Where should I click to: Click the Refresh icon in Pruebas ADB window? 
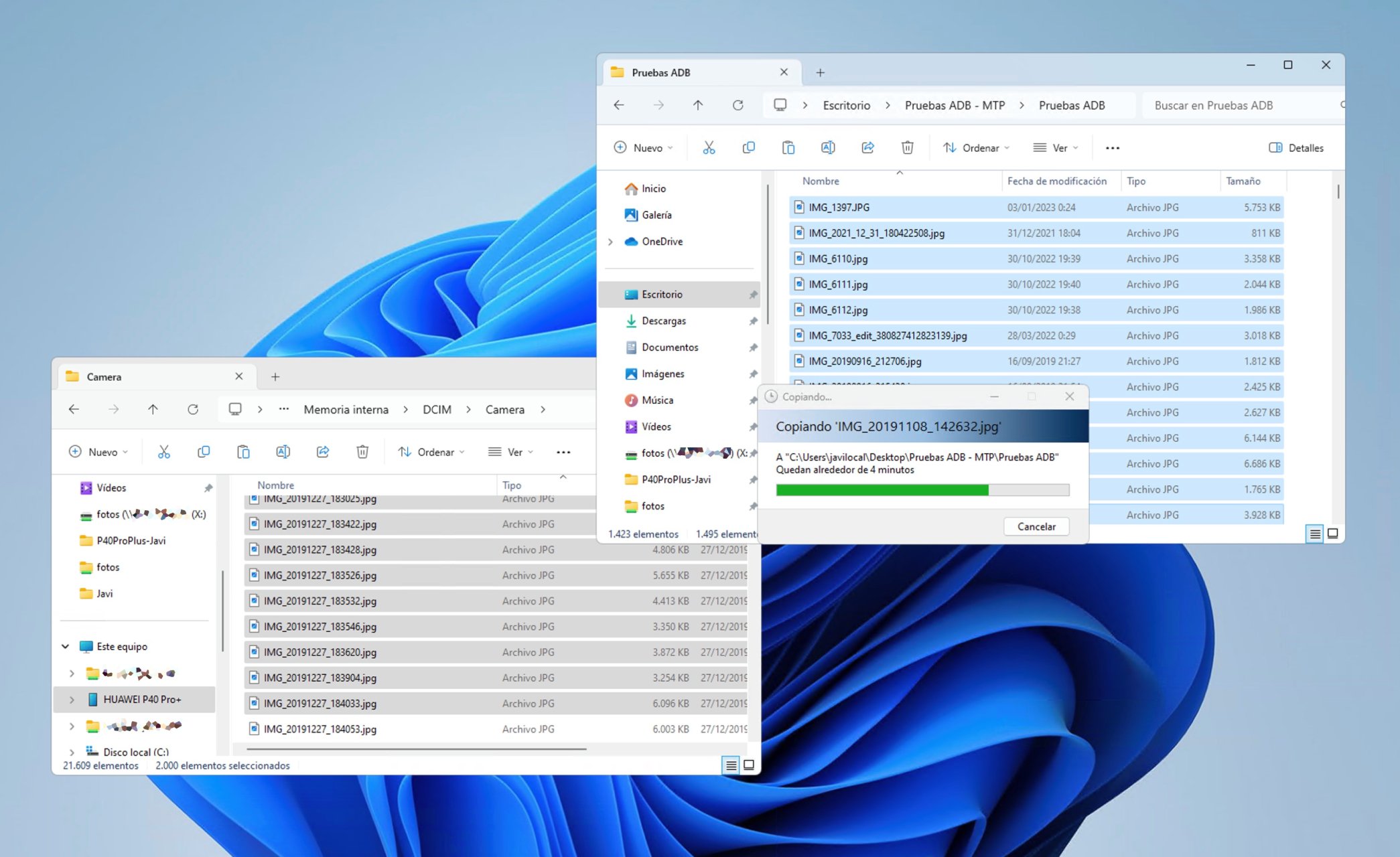coord(738,105)
